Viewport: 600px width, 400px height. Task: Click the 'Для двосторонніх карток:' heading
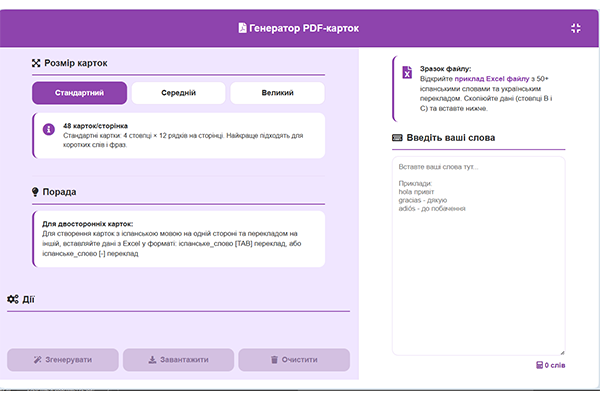click(x=88, y=224)
